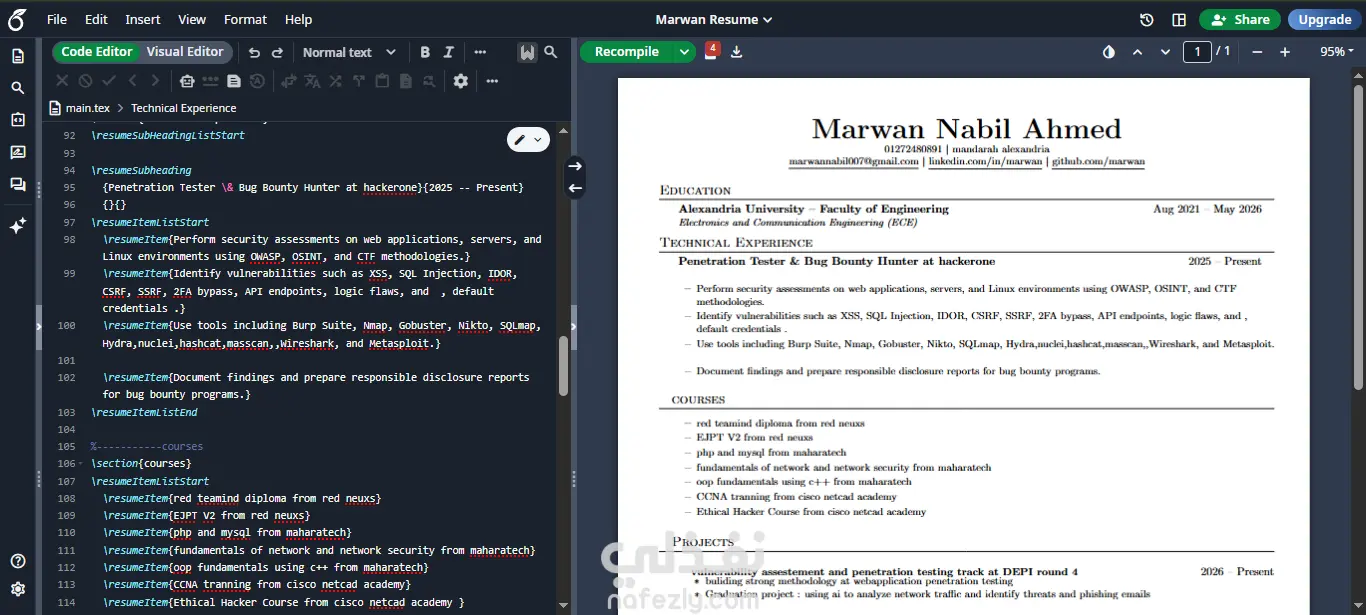Redo the last edit
Viewport: 1366px width, 615px height.
click(278, 52)
